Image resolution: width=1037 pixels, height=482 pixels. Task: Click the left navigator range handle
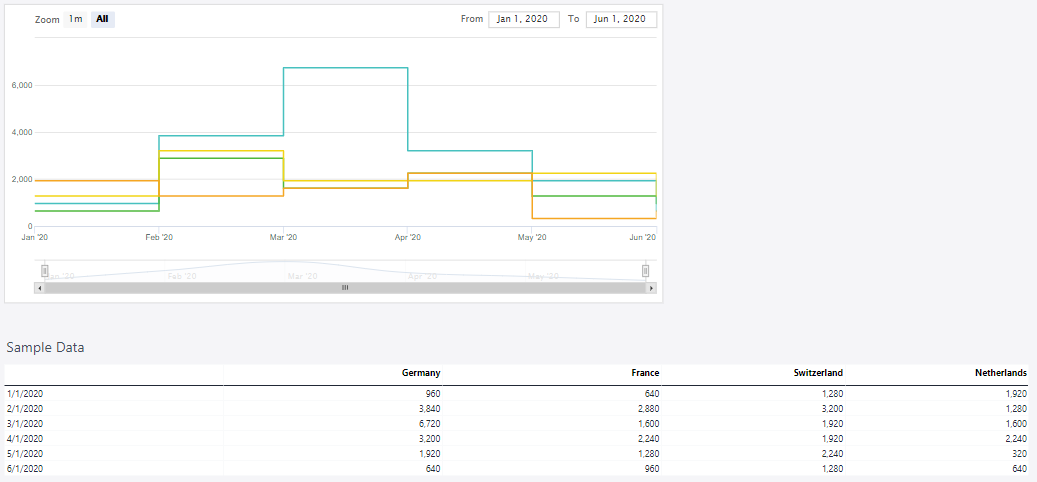click(45, 271)
